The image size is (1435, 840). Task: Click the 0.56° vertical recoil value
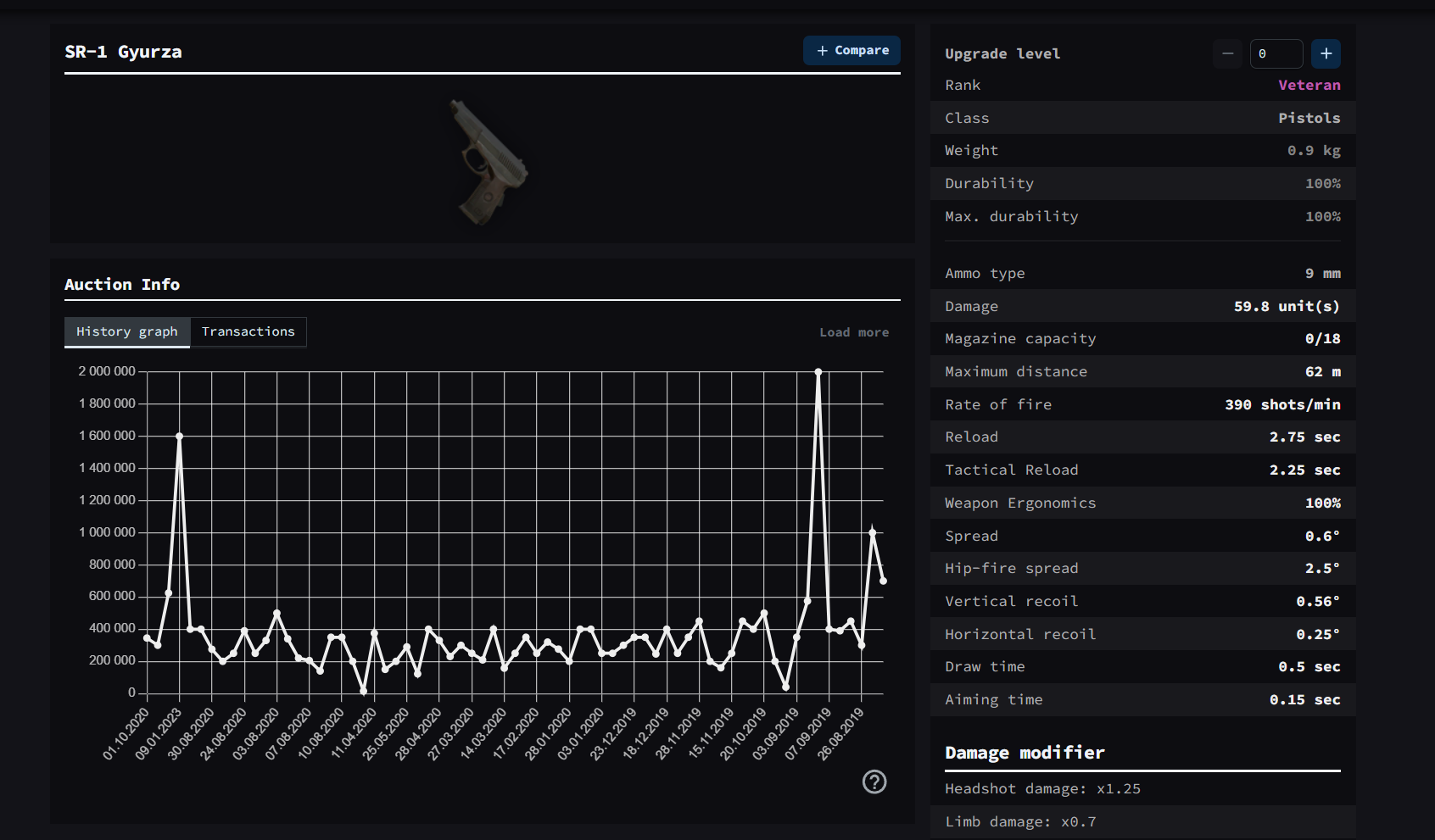pos(1318,601)
